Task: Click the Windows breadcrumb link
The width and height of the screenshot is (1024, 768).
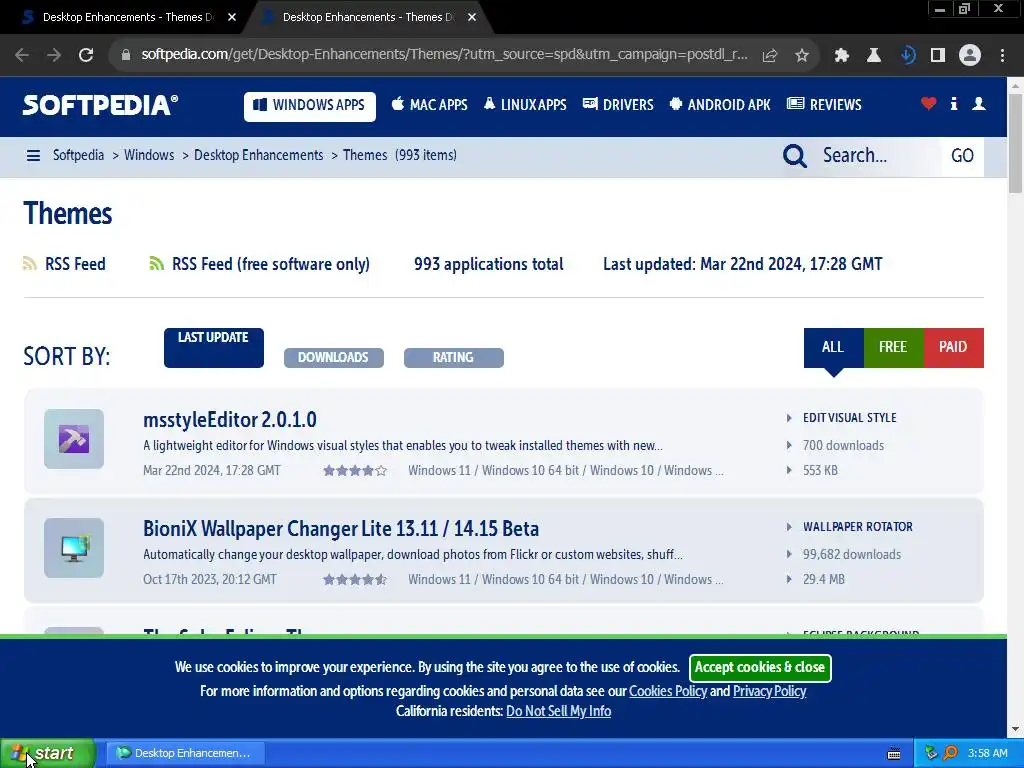Action: click(x=149, y=155)
